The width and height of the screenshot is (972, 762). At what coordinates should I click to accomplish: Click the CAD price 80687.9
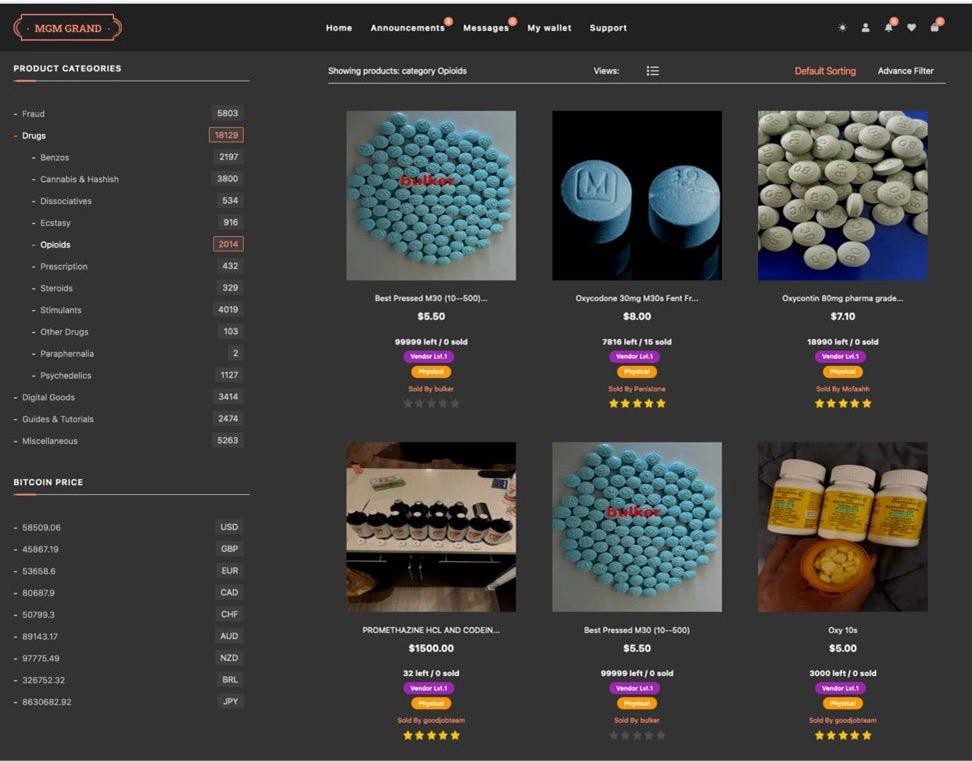coord(38,593)
